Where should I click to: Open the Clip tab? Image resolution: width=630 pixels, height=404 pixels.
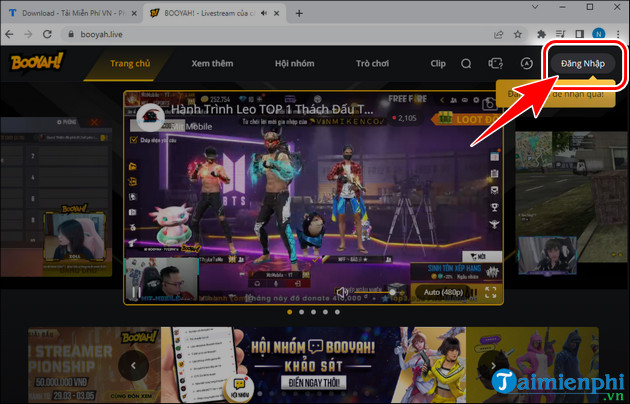(x=438, y=63)
